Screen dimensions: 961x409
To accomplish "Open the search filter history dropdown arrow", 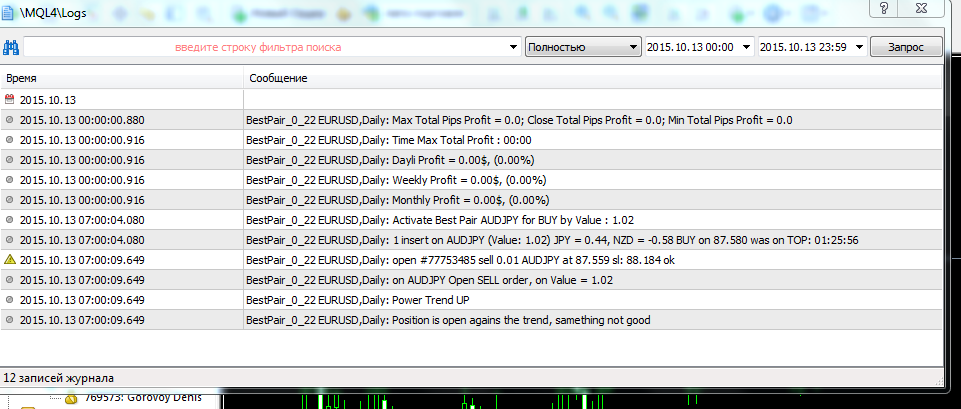I will (514, 47).
